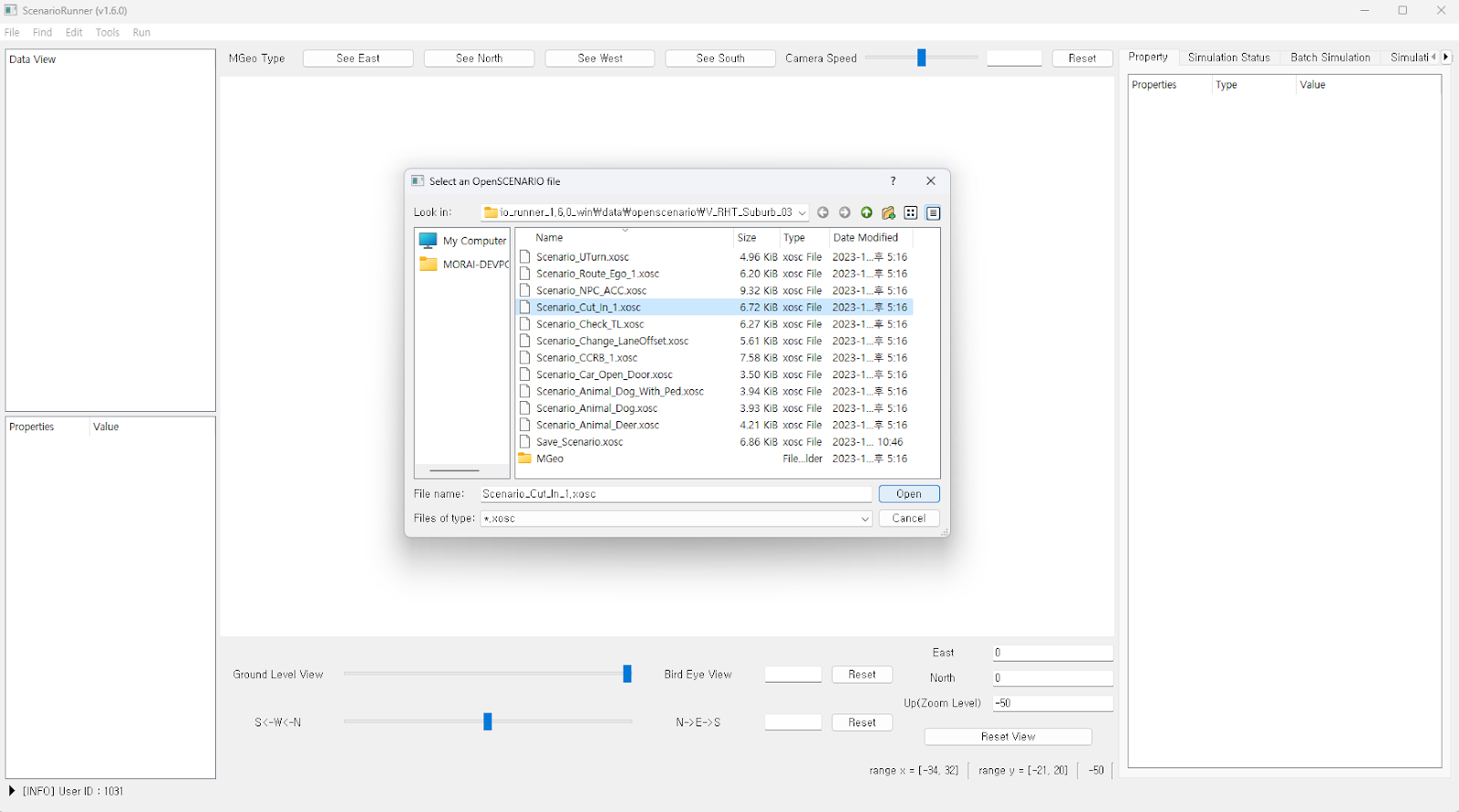
Task: Open the Tools menu
Action: [108, 32]
